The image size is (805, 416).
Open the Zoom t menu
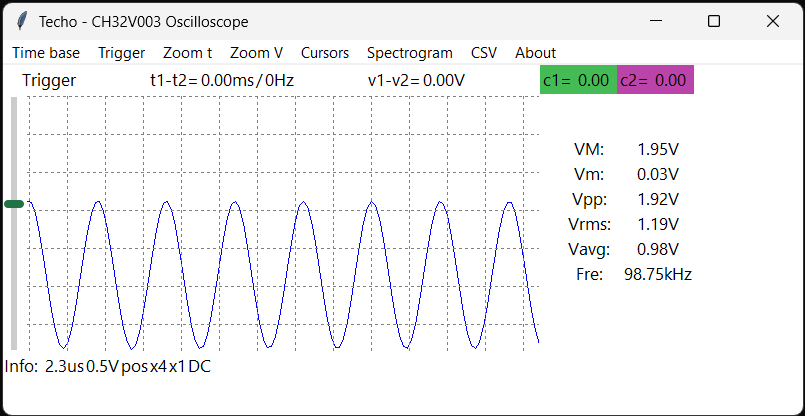(187, 53)
